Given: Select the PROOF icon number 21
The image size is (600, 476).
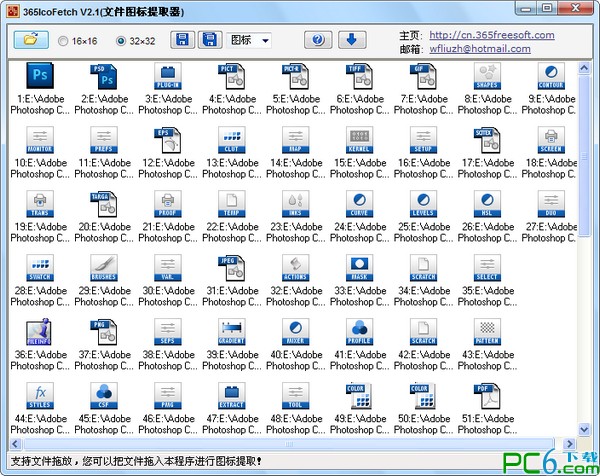Looking at the screenshot, I should [168, 204].
